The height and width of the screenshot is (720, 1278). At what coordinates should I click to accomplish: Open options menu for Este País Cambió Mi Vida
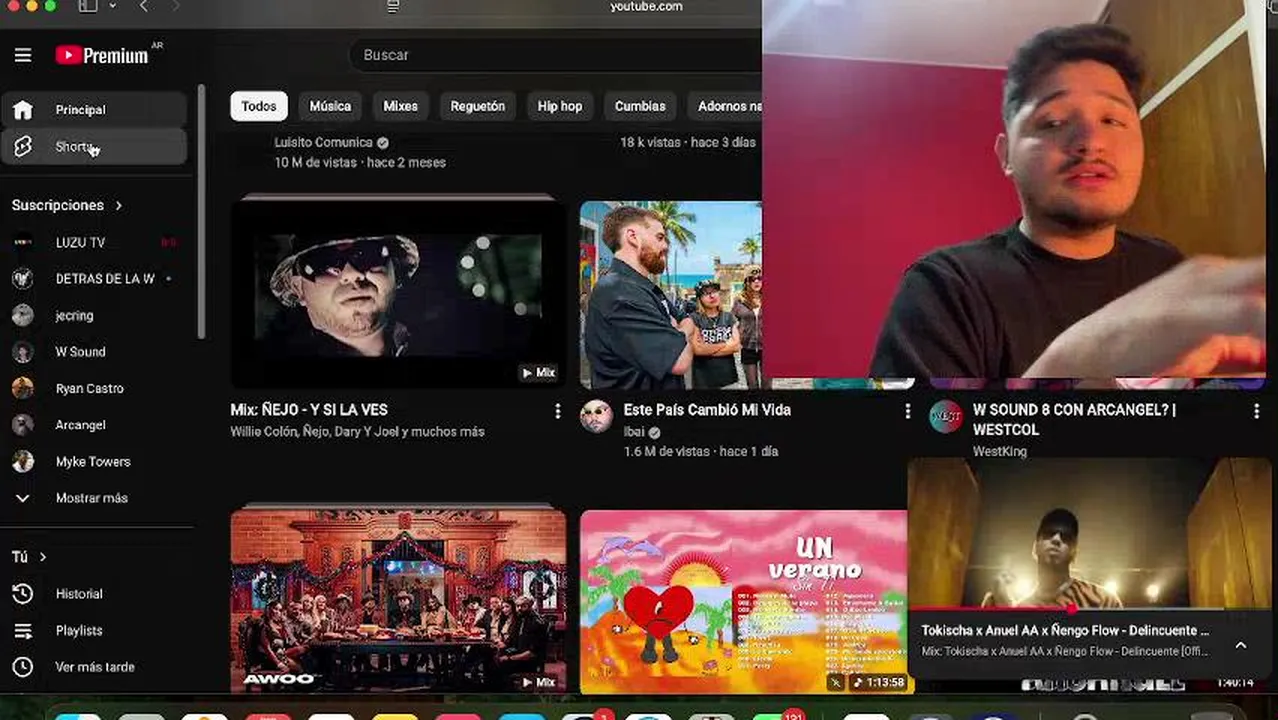click(x=907, y=411)
